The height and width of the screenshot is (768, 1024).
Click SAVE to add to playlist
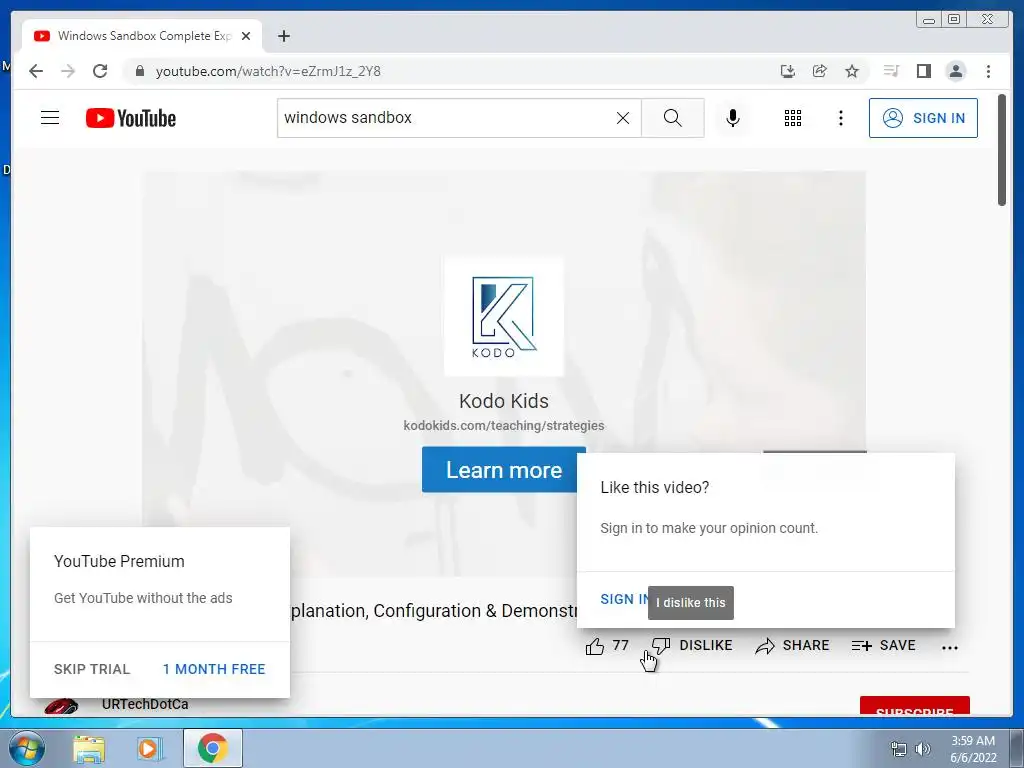click(x=884, y=645)
